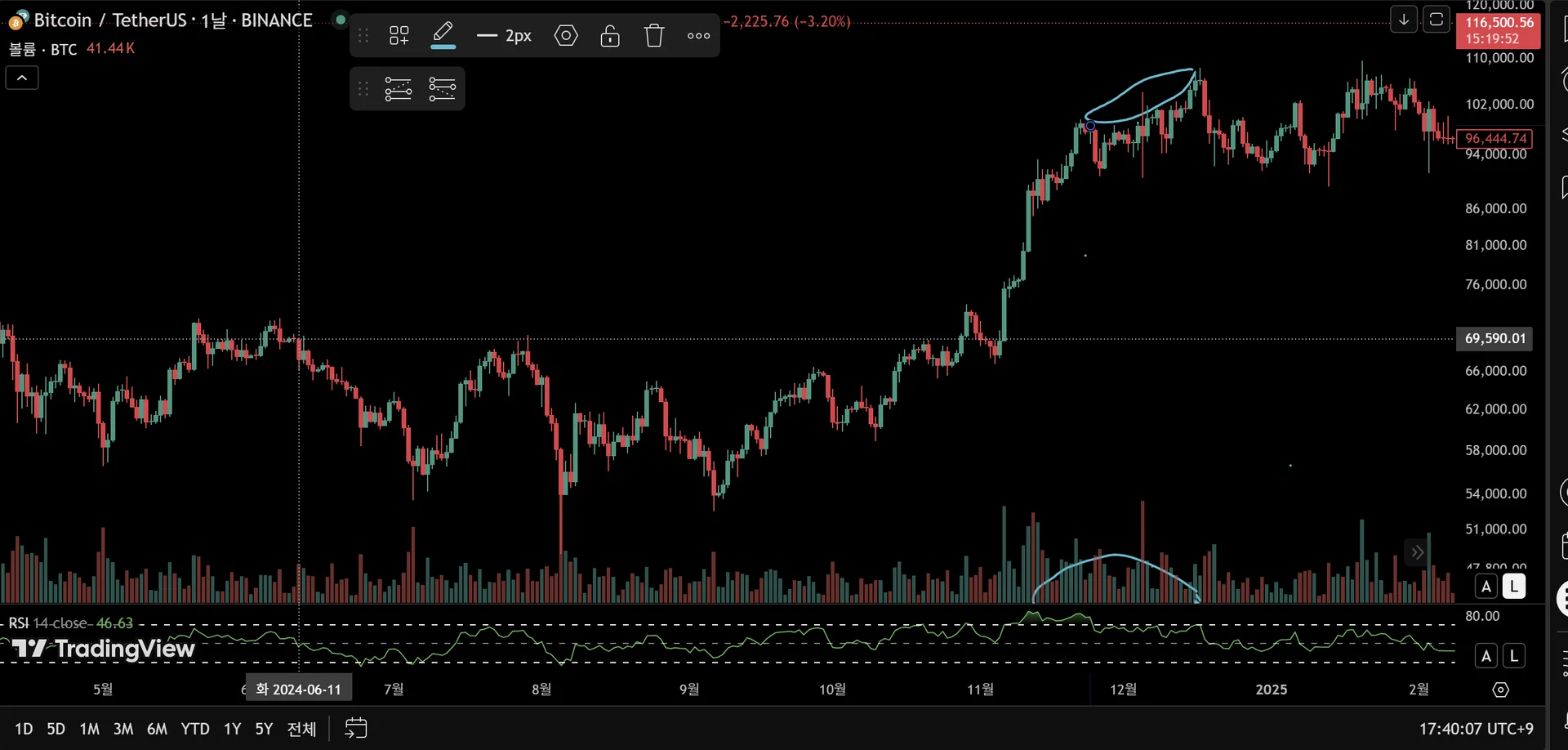Image resolution: width=1568 pixels, height=750 pixels.
Task: Select the 전체 (all) time range
Action: pyautogui.click(x=301, y=729)
